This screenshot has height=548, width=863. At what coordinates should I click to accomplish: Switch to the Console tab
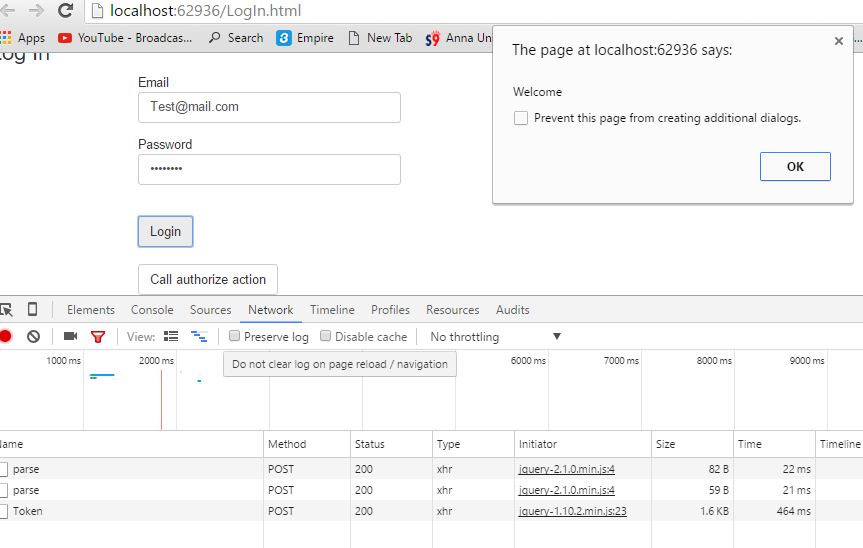[x=152, y=310]
